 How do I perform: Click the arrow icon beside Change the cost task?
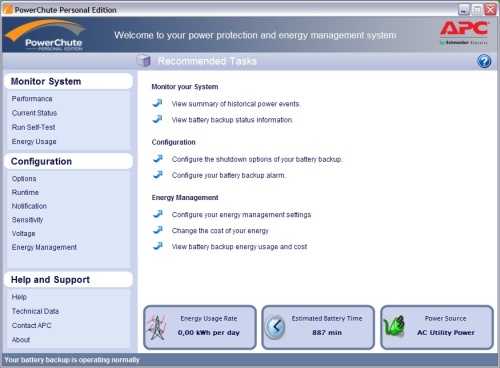point(158,230)
